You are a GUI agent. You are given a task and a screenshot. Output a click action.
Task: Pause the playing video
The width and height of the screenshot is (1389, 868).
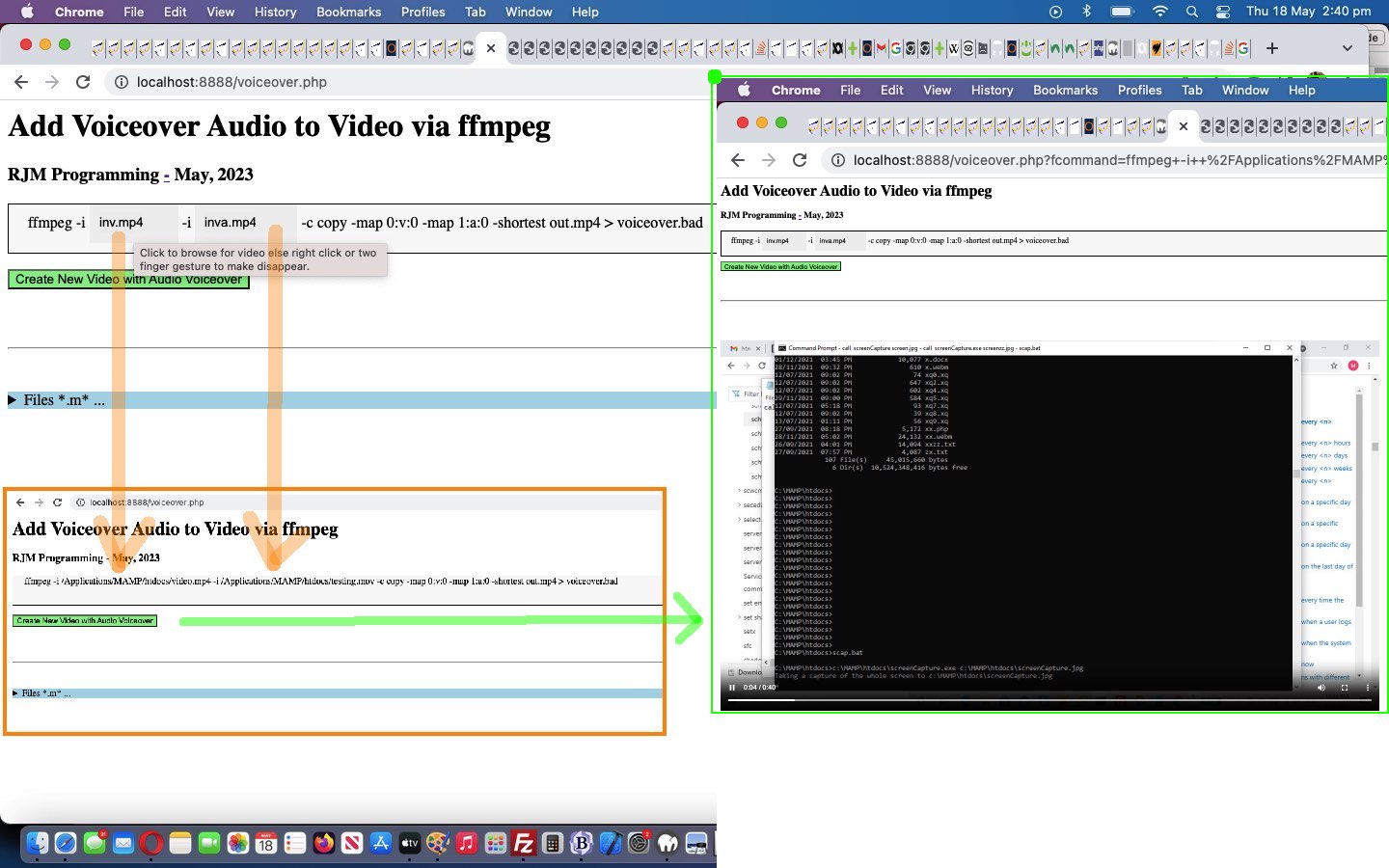[732, 688]
